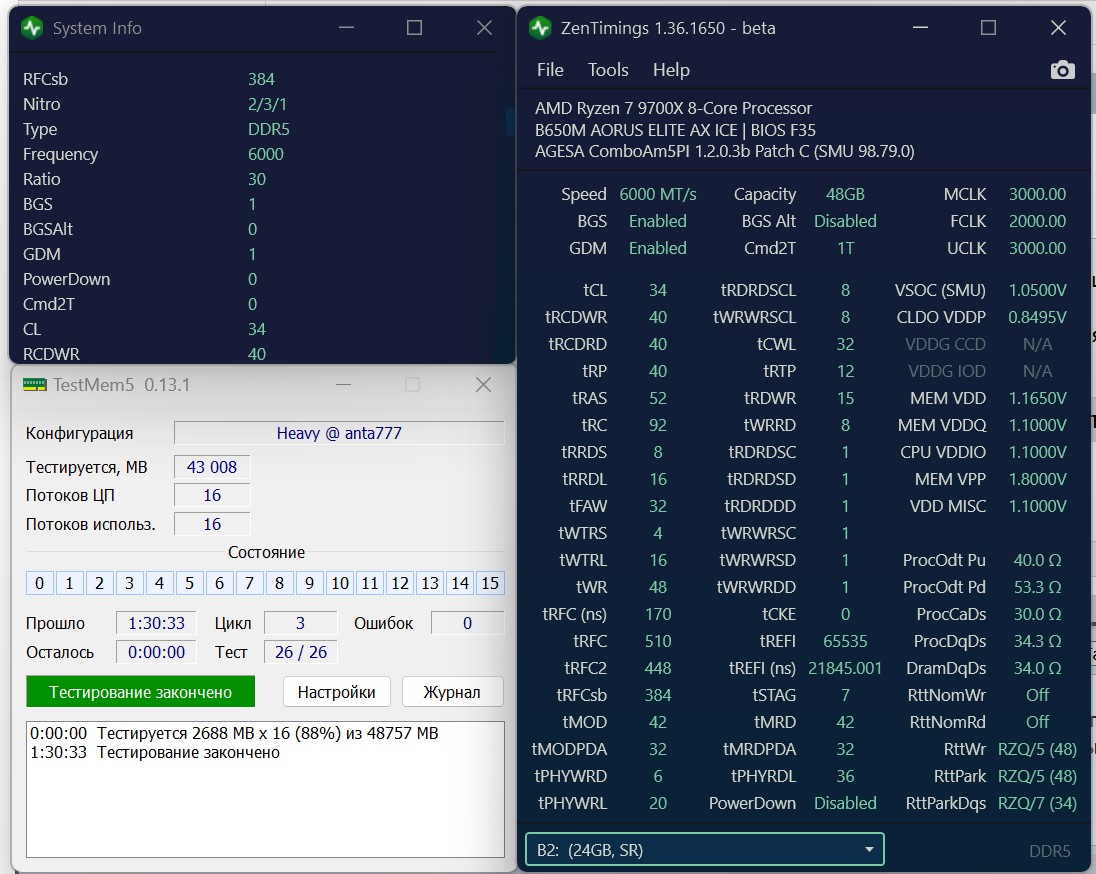Select thread box 10 in Состояние

[x=340, y=583]
